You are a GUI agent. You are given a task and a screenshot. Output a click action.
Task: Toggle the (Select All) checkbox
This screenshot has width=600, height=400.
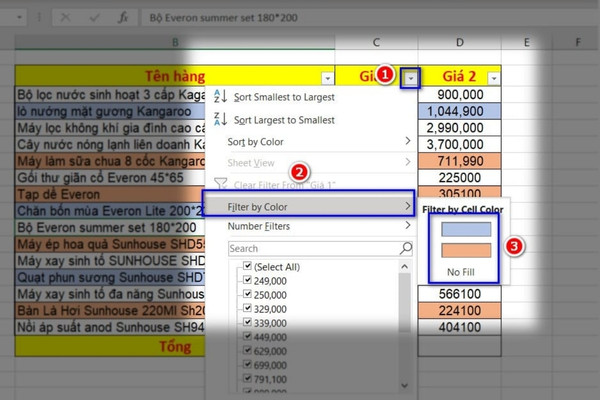pos(248,266)
